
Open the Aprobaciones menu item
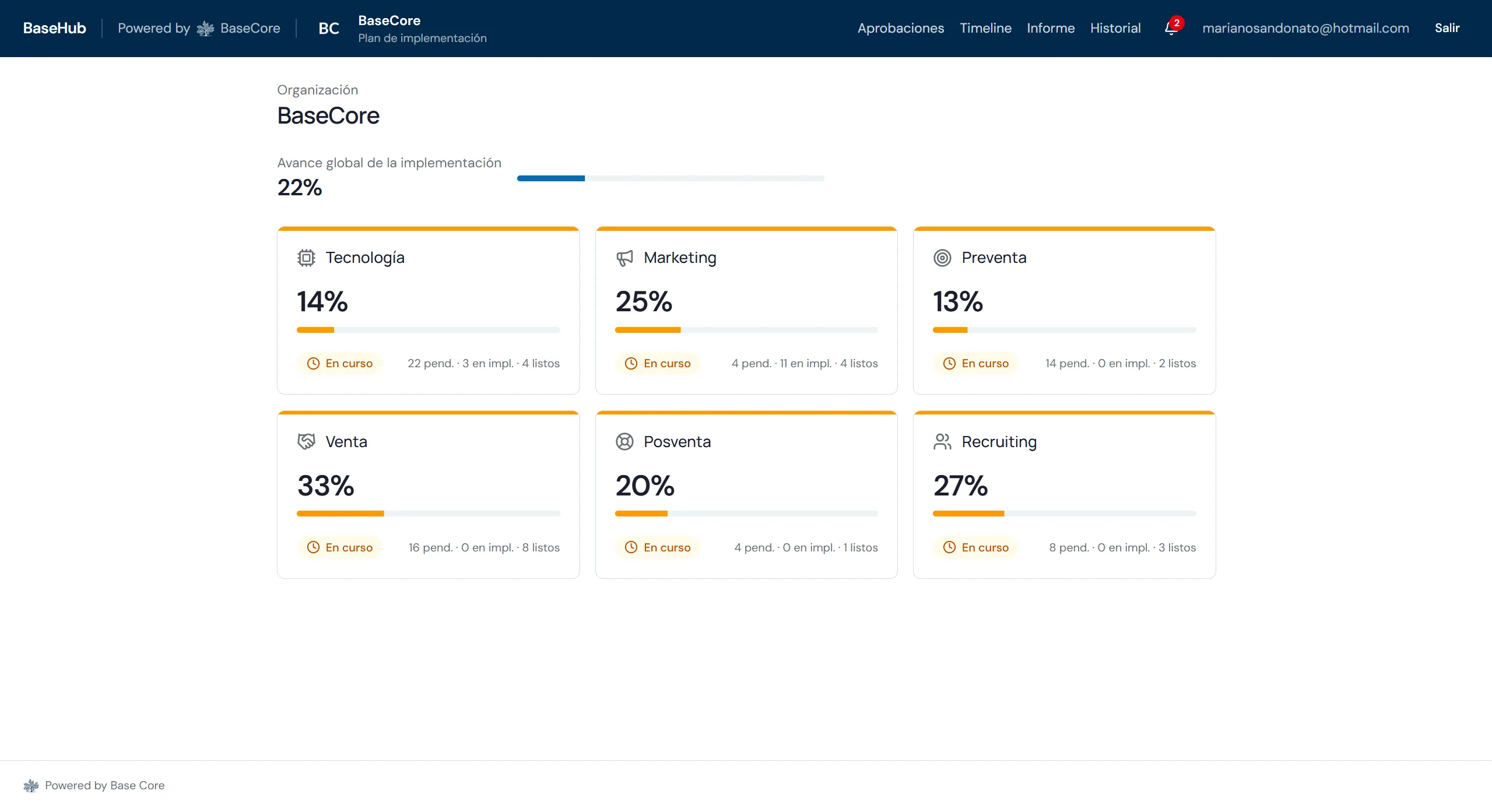click(x=900, y=28)
